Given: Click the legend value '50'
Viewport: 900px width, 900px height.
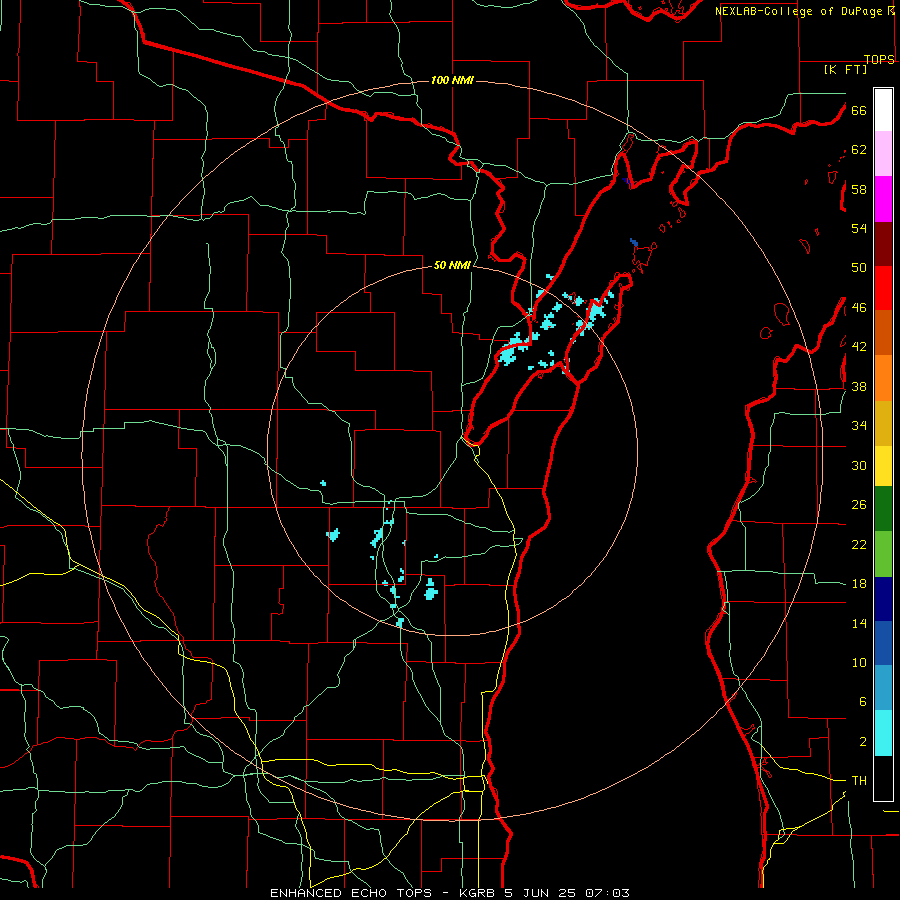Looking at the screenshot, I should 859,268.
